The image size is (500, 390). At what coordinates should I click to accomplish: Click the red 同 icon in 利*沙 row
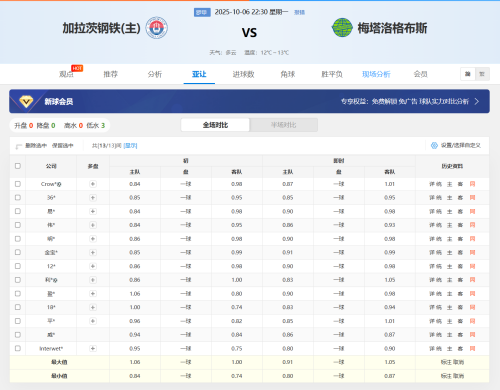pos(472,280)
